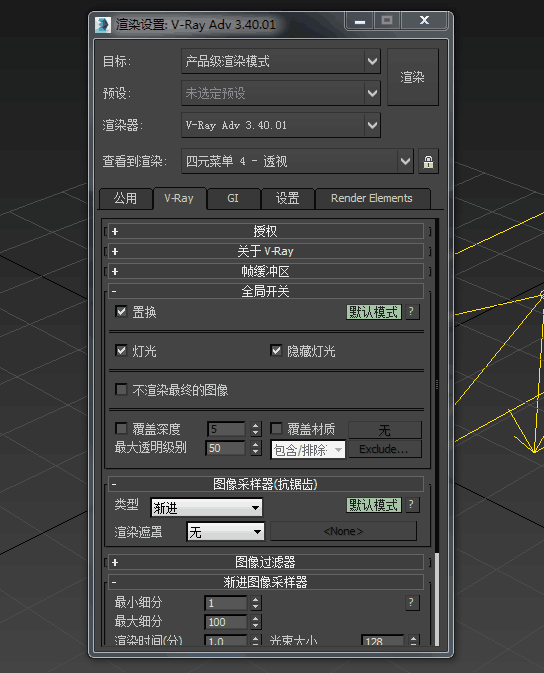Viewport: 544px width, 673px height.
Task: Collapse the 全局开关 rollout
Action: coord(266,291)
